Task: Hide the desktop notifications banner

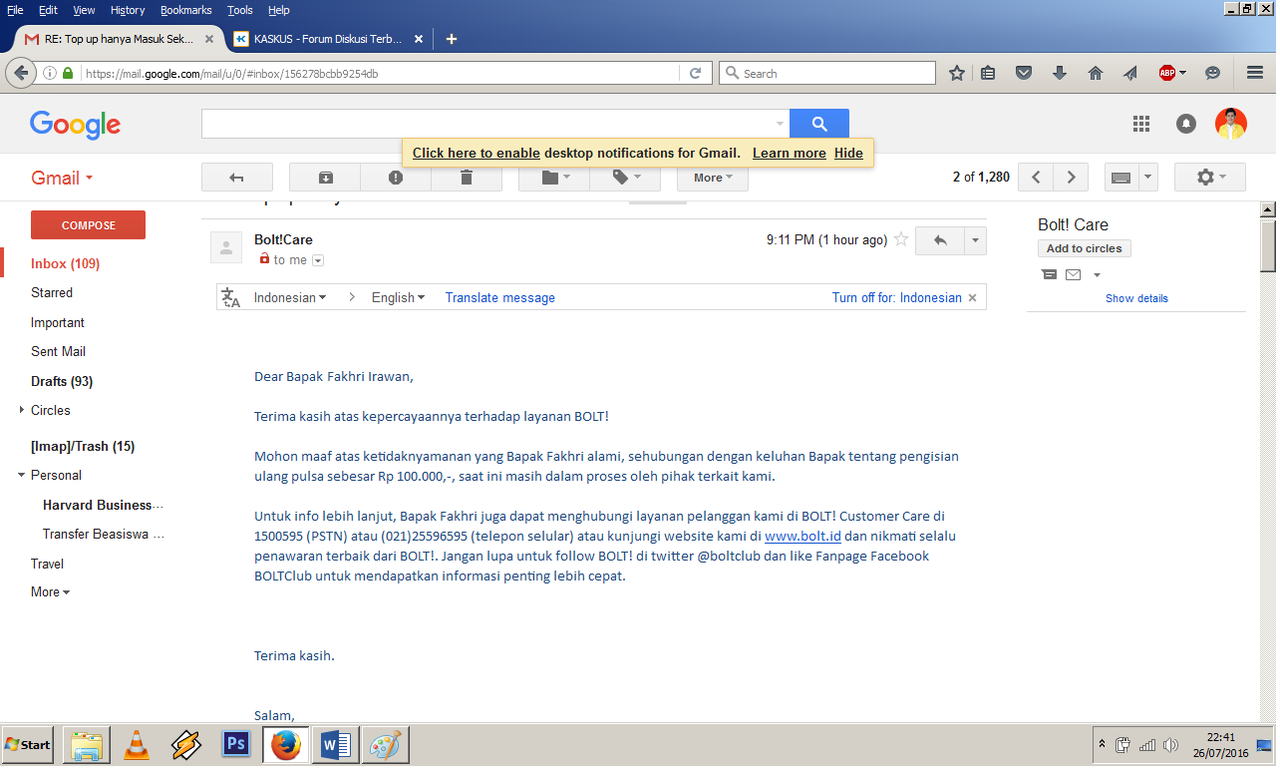Action: click(x=848, y=153)
